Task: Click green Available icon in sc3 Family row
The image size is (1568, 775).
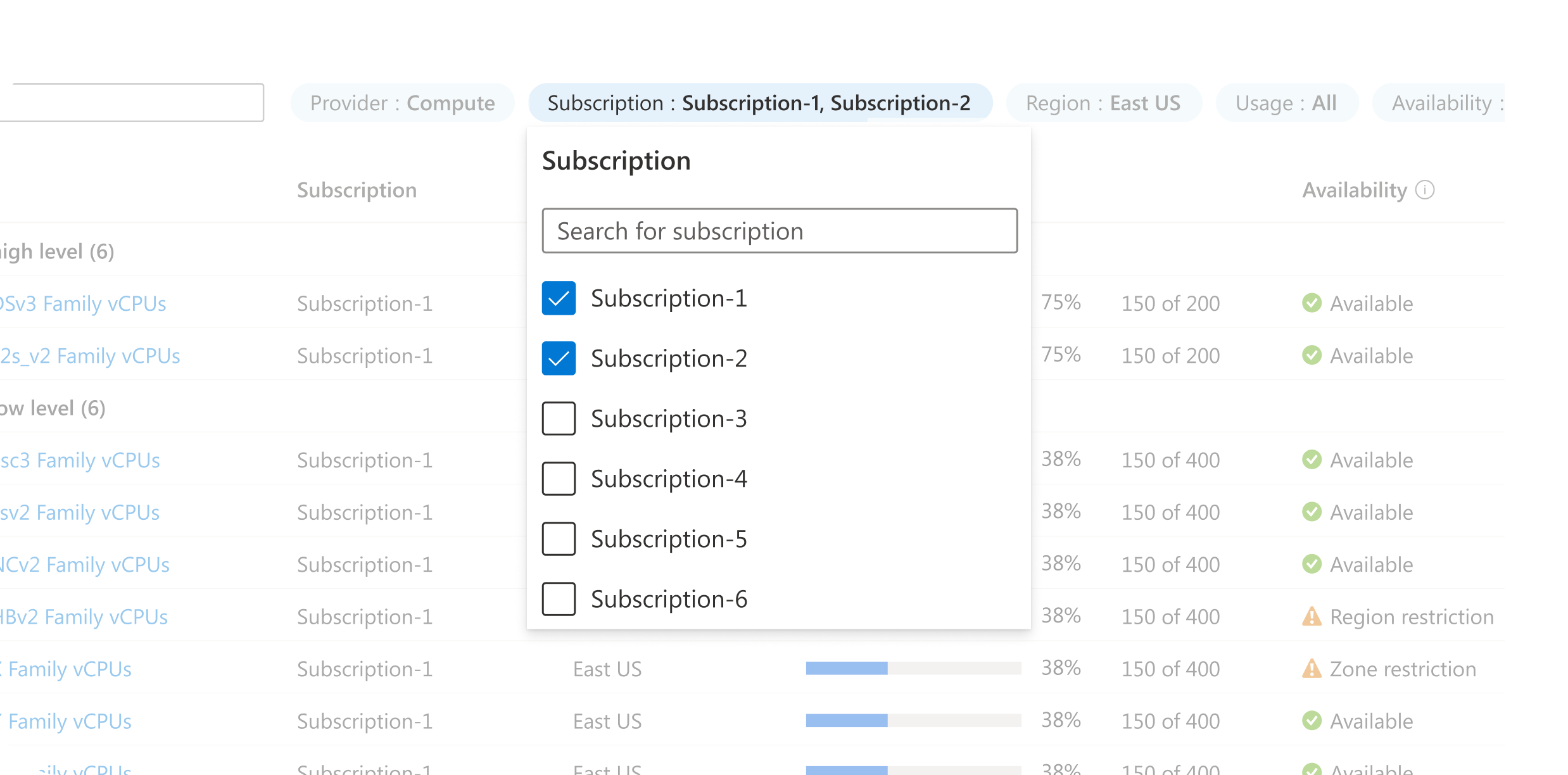Action: point(1312,460)
